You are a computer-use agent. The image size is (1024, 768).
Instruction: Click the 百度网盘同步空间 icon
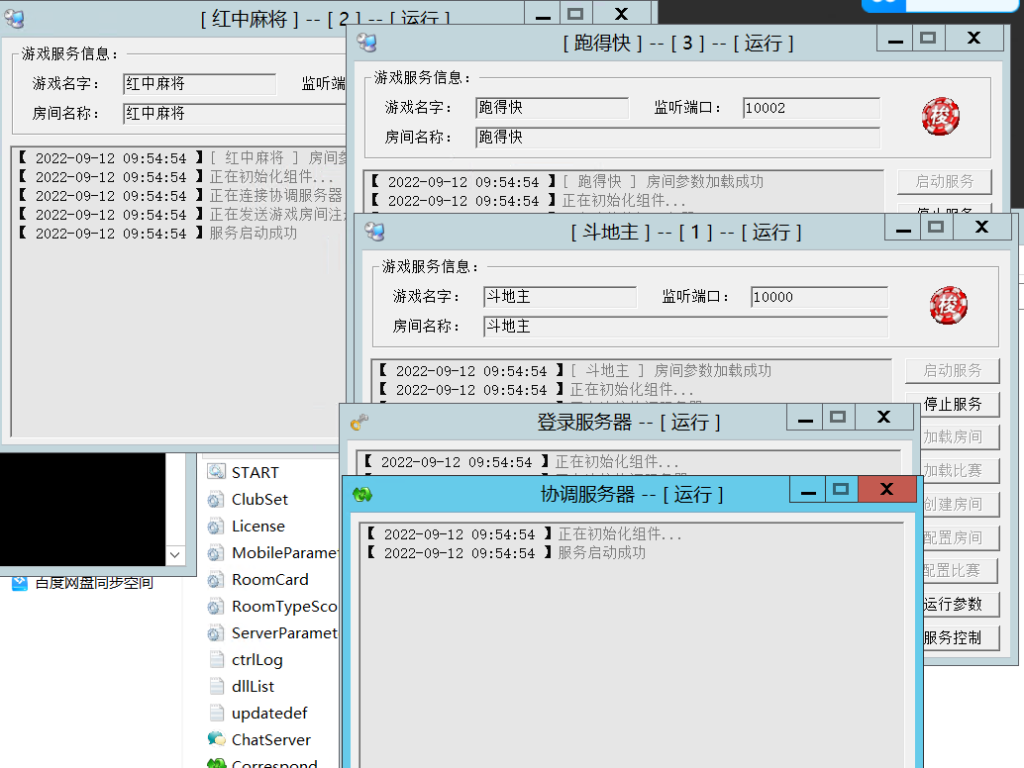tap(19, 583)
